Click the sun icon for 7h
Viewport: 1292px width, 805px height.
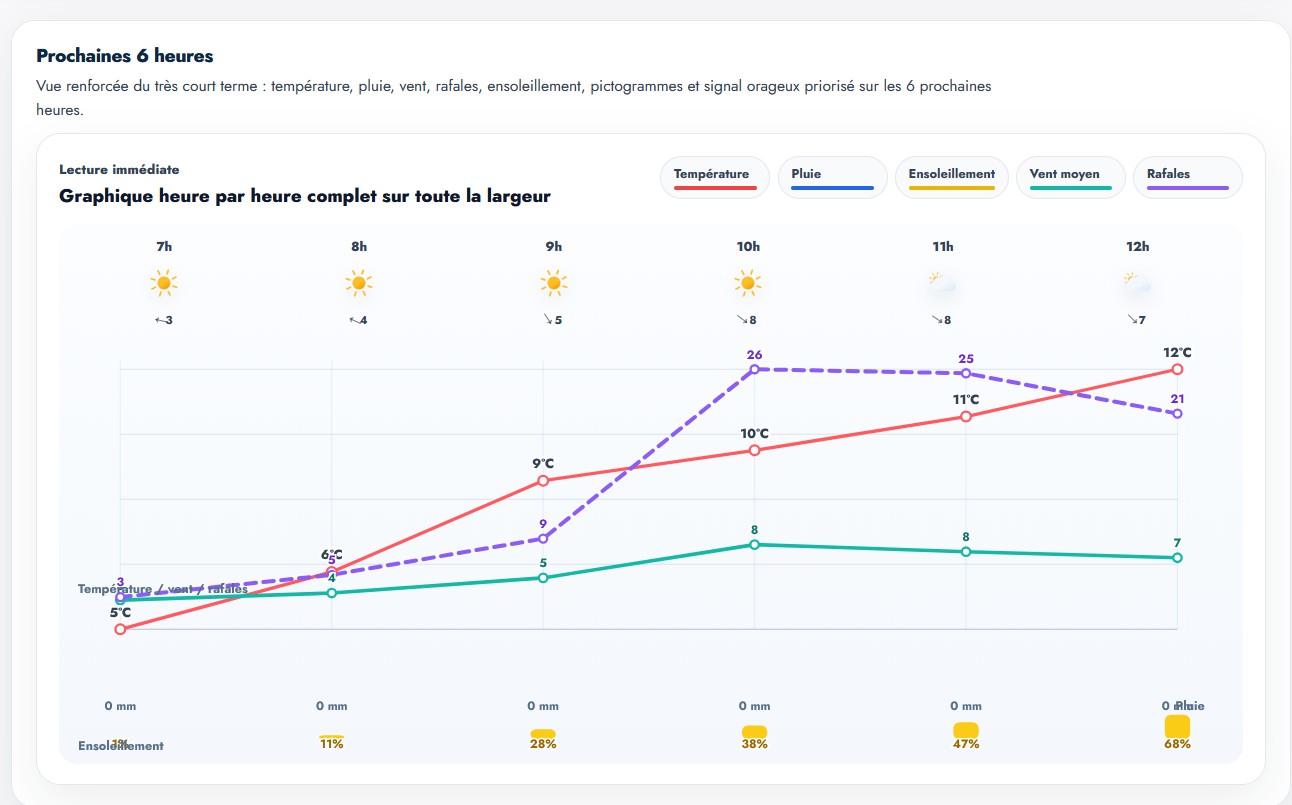[164, 283]
